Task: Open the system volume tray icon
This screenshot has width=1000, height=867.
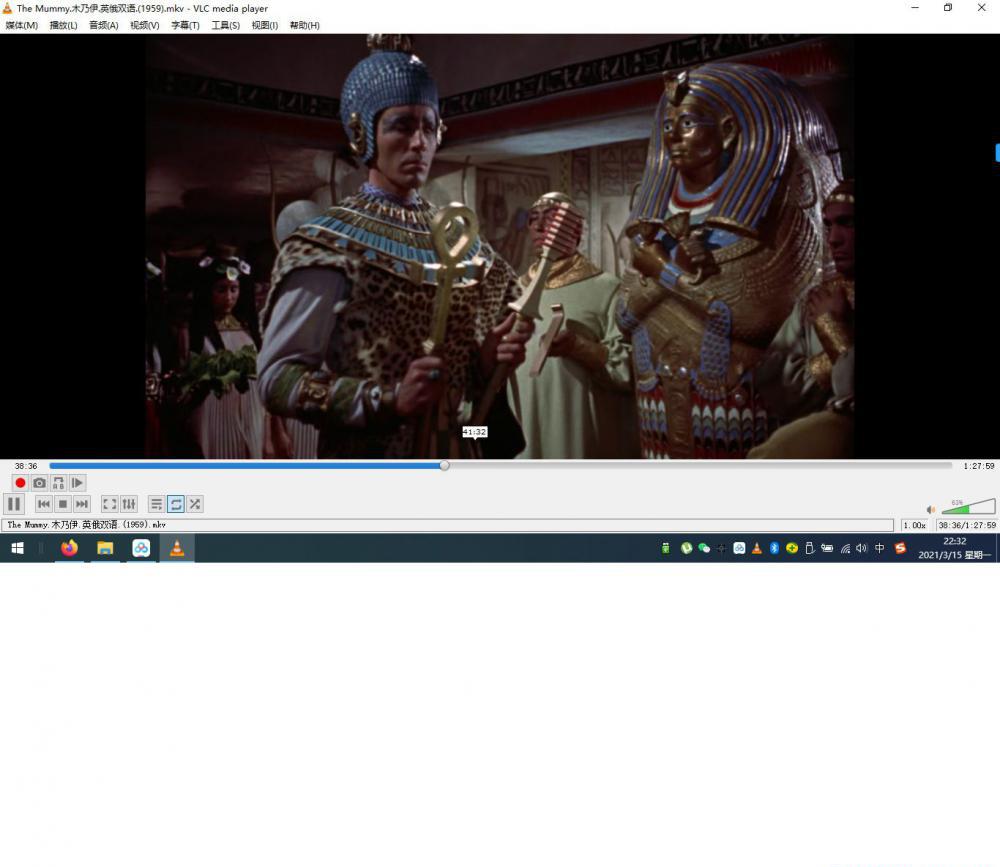Action: [x=862, y=548]
